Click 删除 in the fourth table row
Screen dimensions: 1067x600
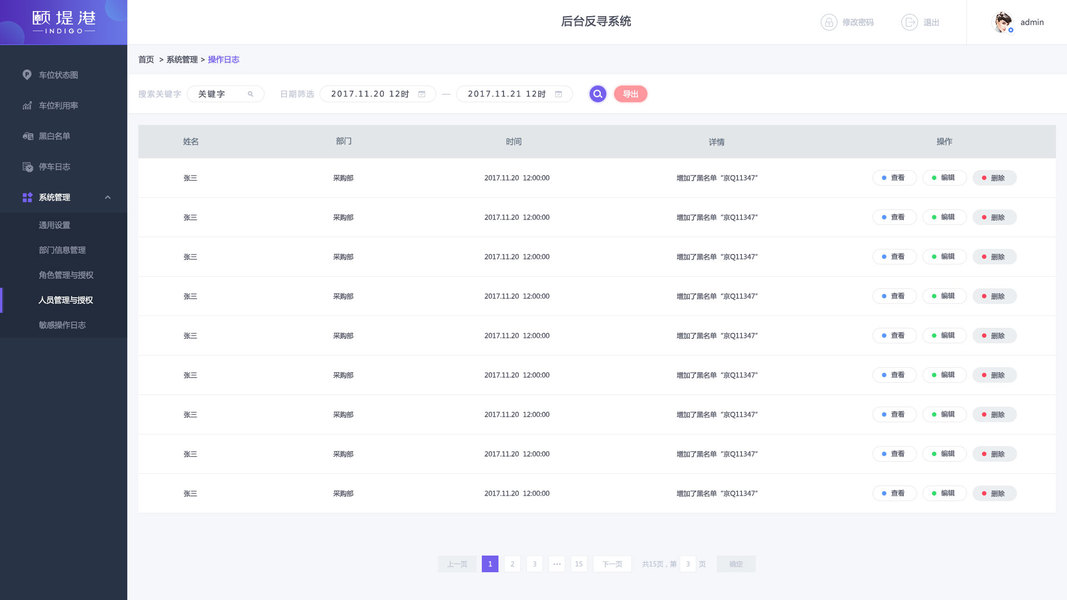tap(994, 296)
